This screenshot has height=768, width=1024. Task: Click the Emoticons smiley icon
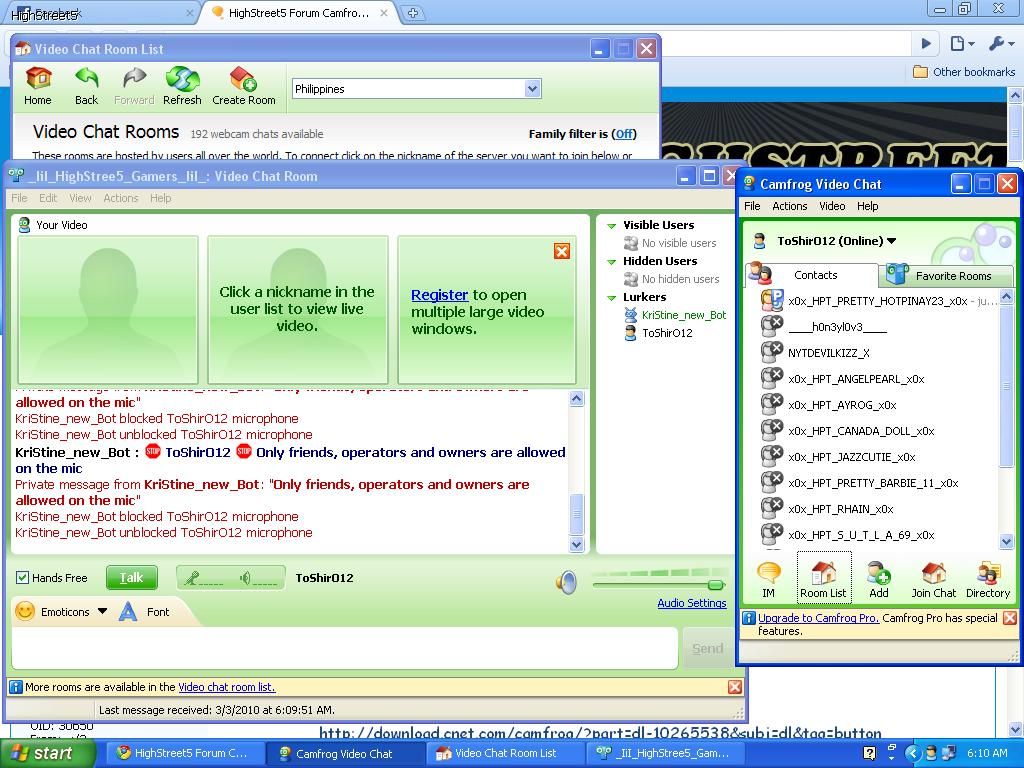25,611
